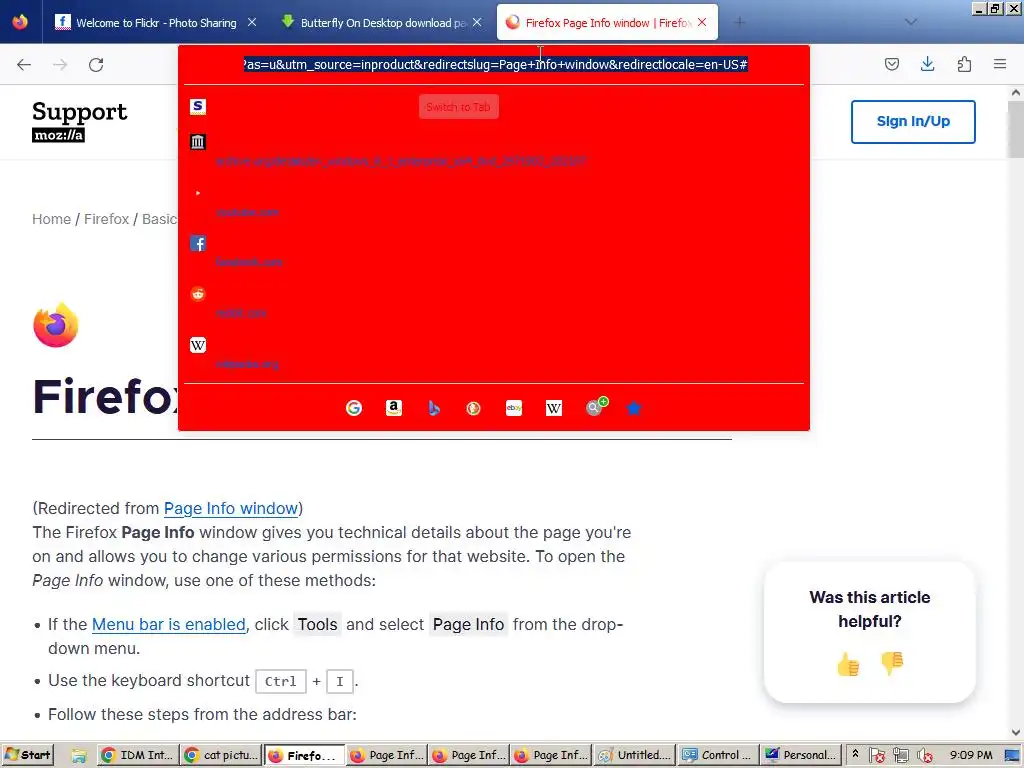Add search engine icon with green plus

596,407
